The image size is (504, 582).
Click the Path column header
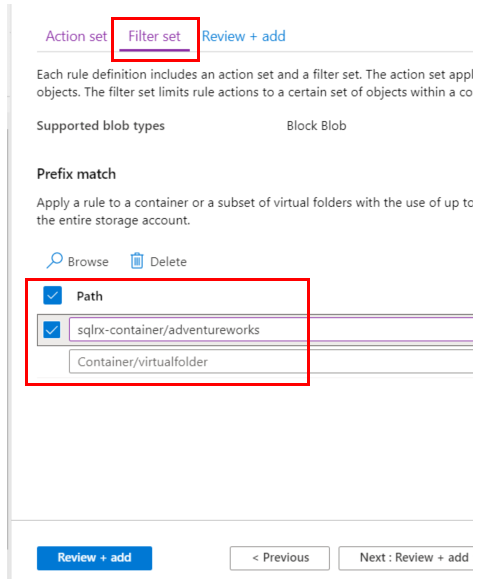click(x=89, y=296)
